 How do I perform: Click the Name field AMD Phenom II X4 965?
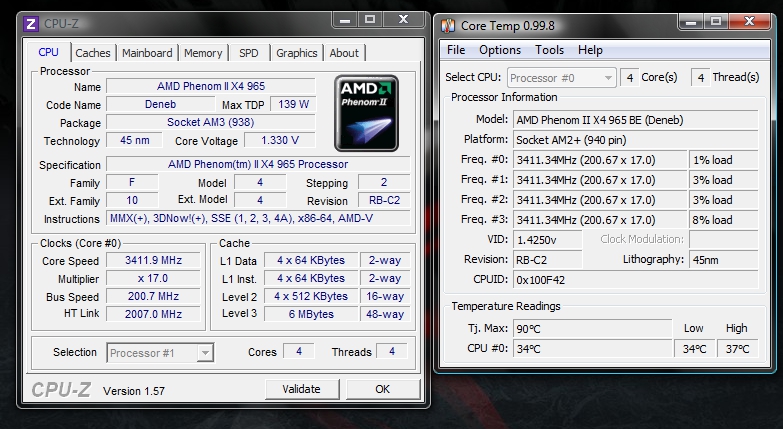(211, 86)
